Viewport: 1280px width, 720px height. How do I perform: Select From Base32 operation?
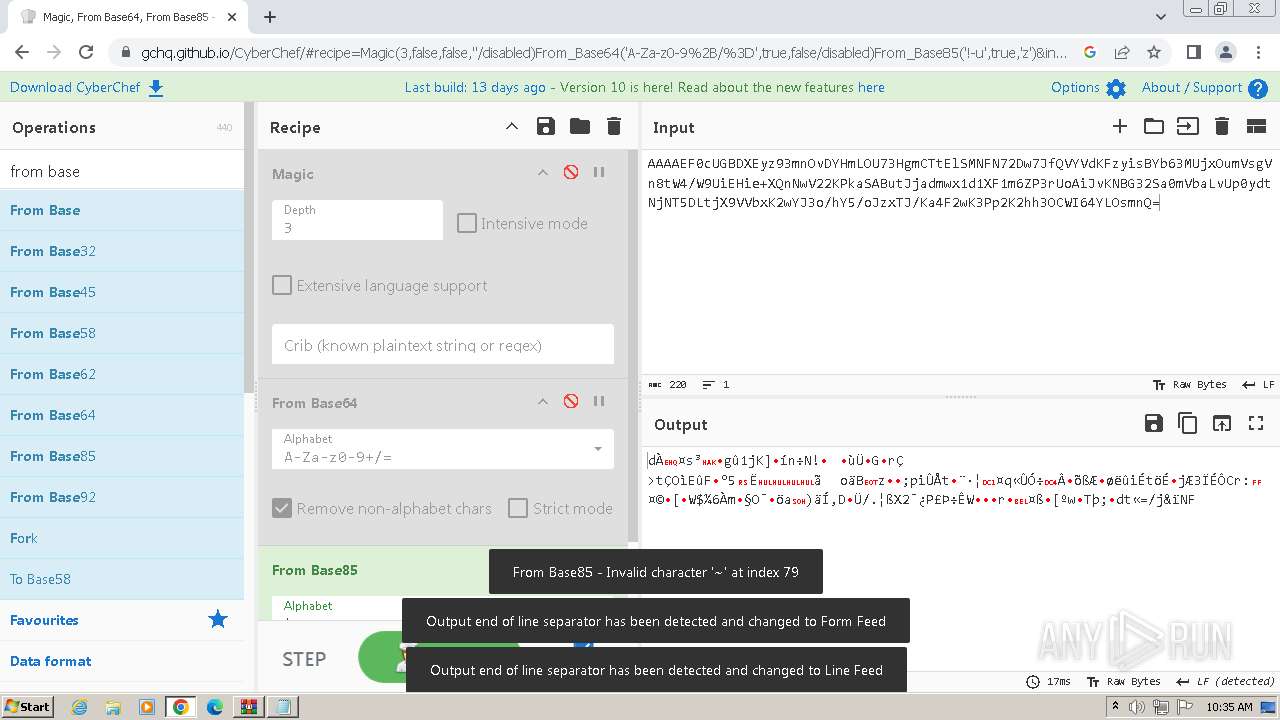pos(122,251)
